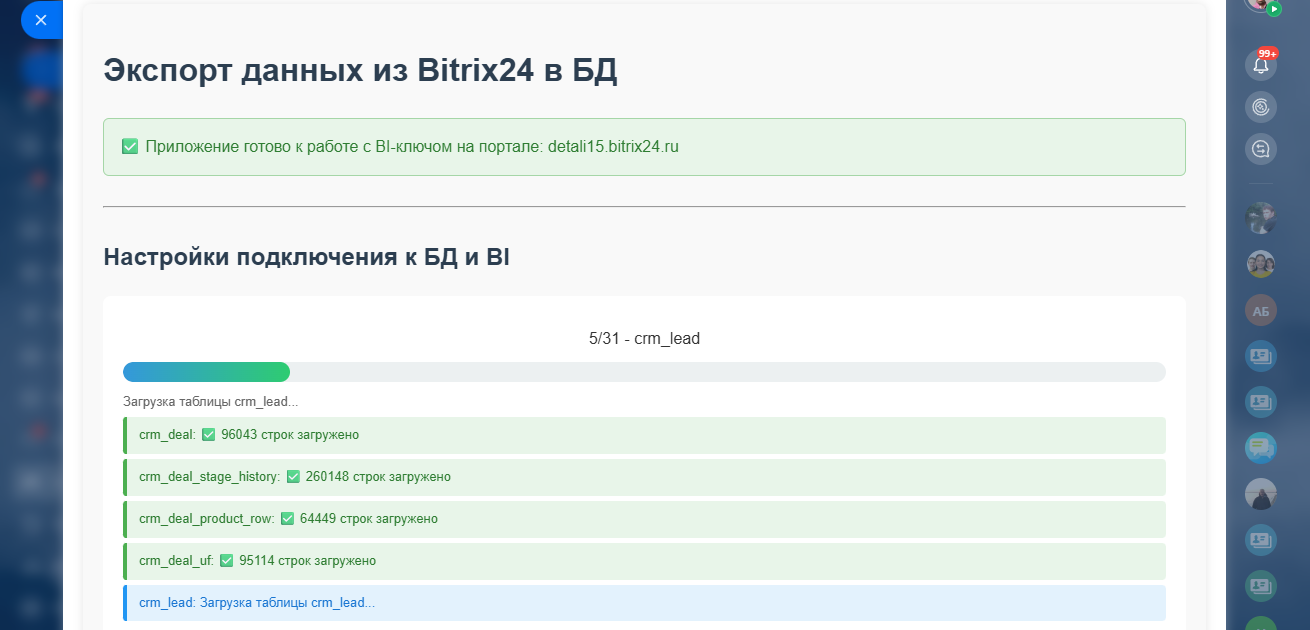
Task: Open the green contact card icon
Action: pos(1261,586)
